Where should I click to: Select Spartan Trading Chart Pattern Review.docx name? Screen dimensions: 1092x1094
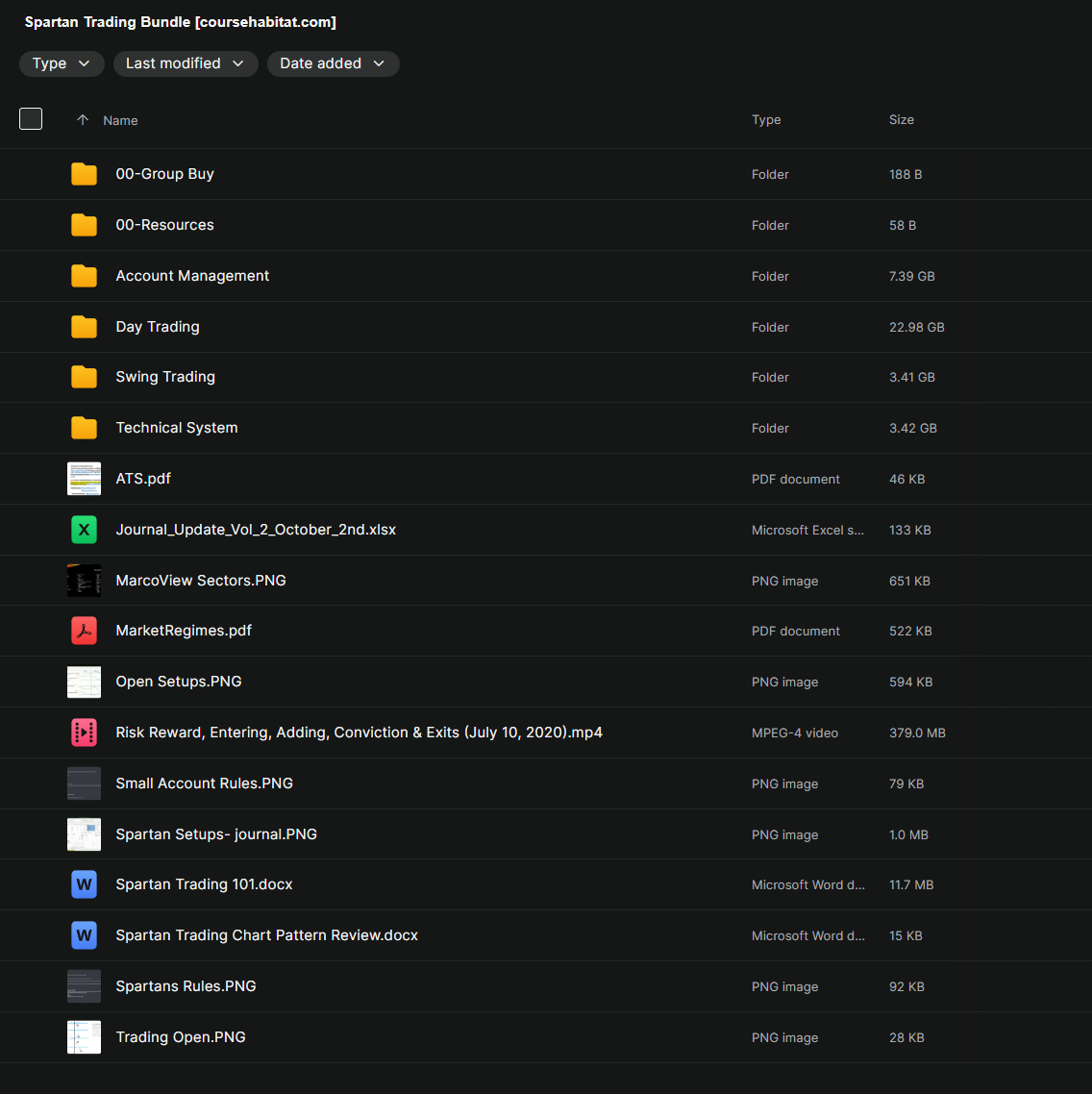[x=266, y=935]
